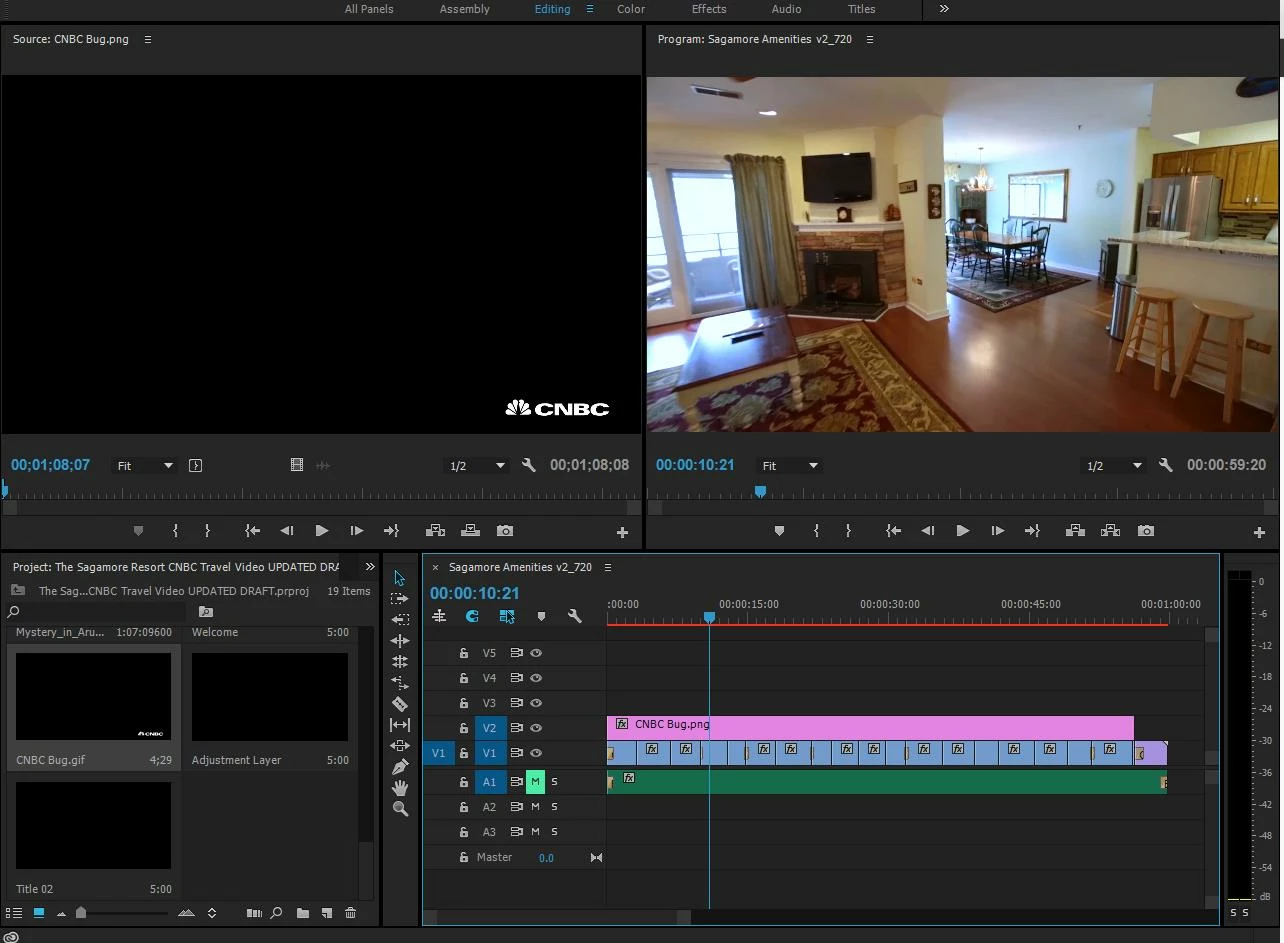Viewport: 1284px width, 943px height.
Task: Toggle V5 track output eye icon
Action: pyautogui.click(x=536, y=653)
